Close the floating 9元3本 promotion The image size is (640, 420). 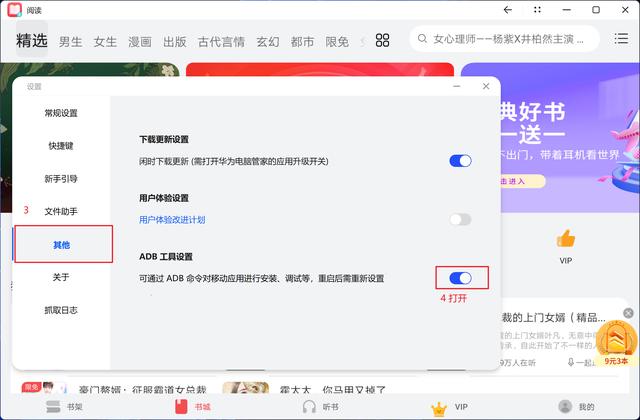click(628, 313)
